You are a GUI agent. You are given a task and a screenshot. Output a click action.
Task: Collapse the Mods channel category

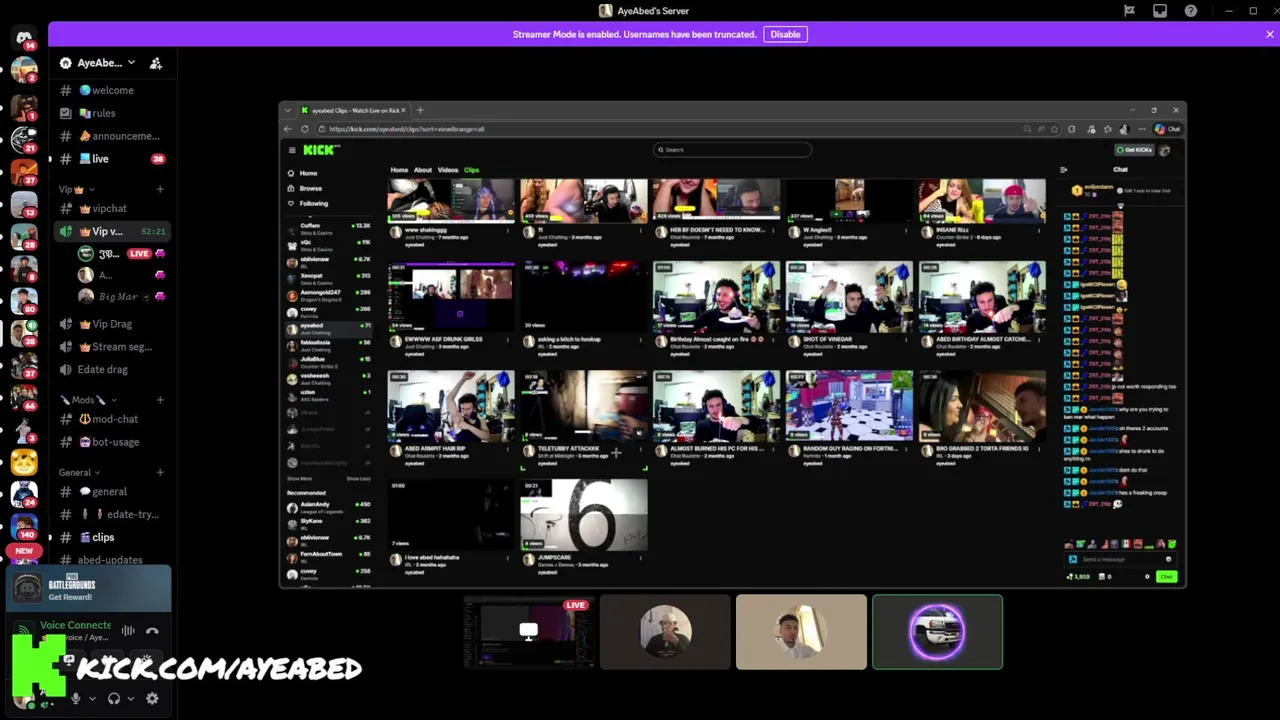88,400
